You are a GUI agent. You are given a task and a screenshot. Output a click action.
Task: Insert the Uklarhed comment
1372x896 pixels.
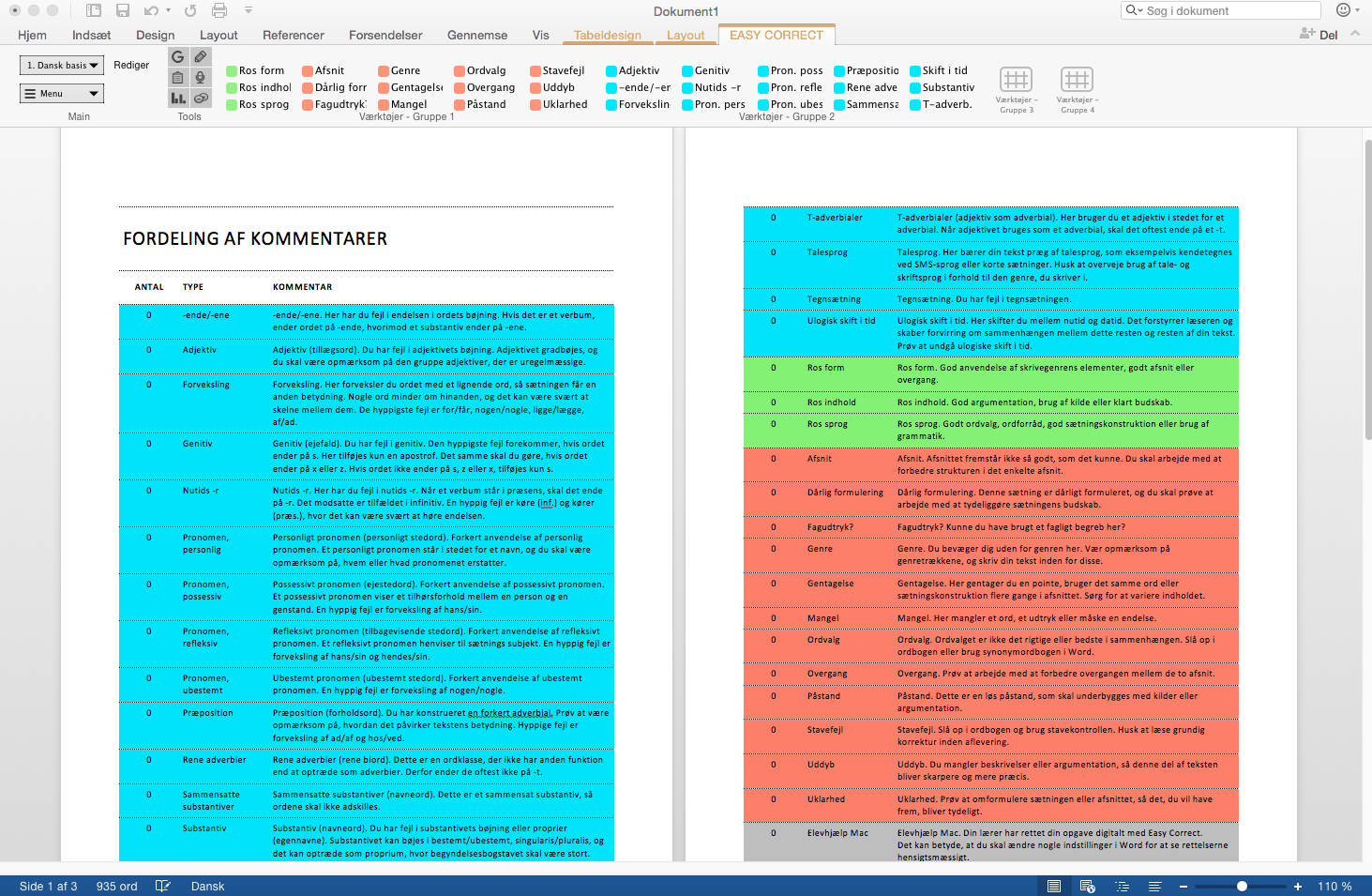(559, 104)
